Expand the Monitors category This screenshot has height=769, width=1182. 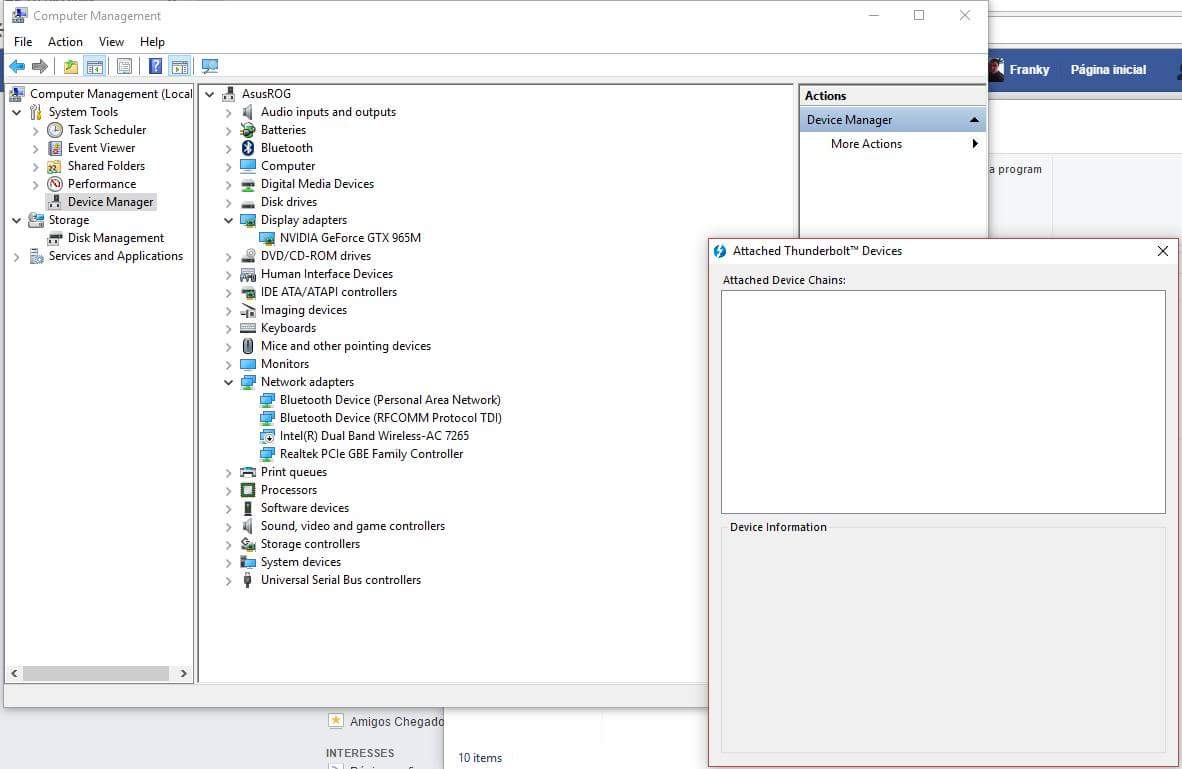(x=228, y=365)
